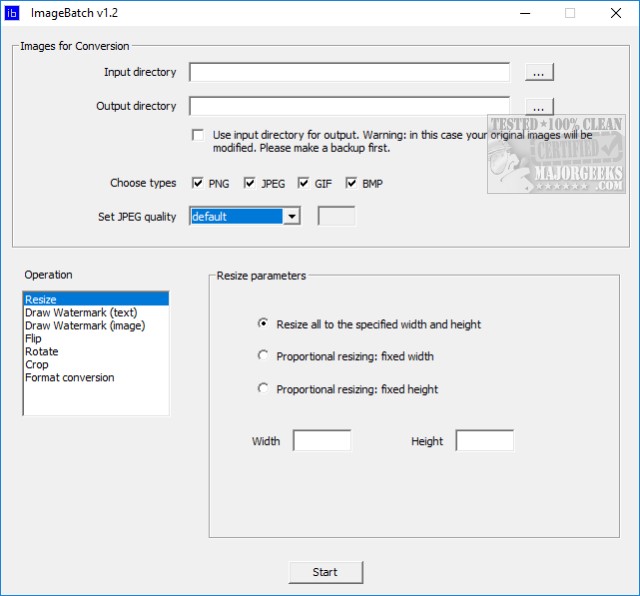Select Format conversion operation
The image size is (640, 596).
[96, 378]
